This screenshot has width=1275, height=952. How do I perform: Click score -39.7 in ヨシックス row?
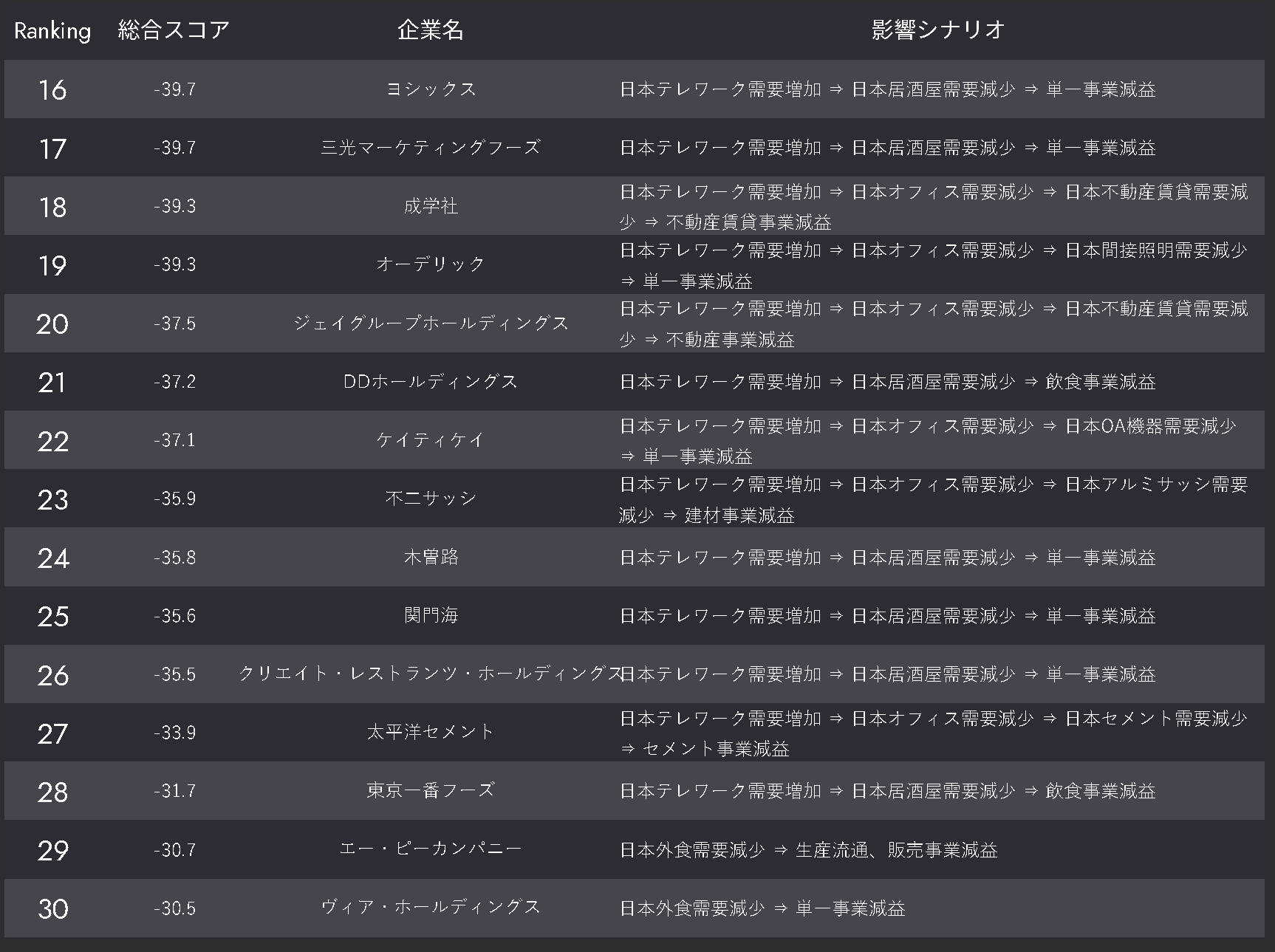175,89
